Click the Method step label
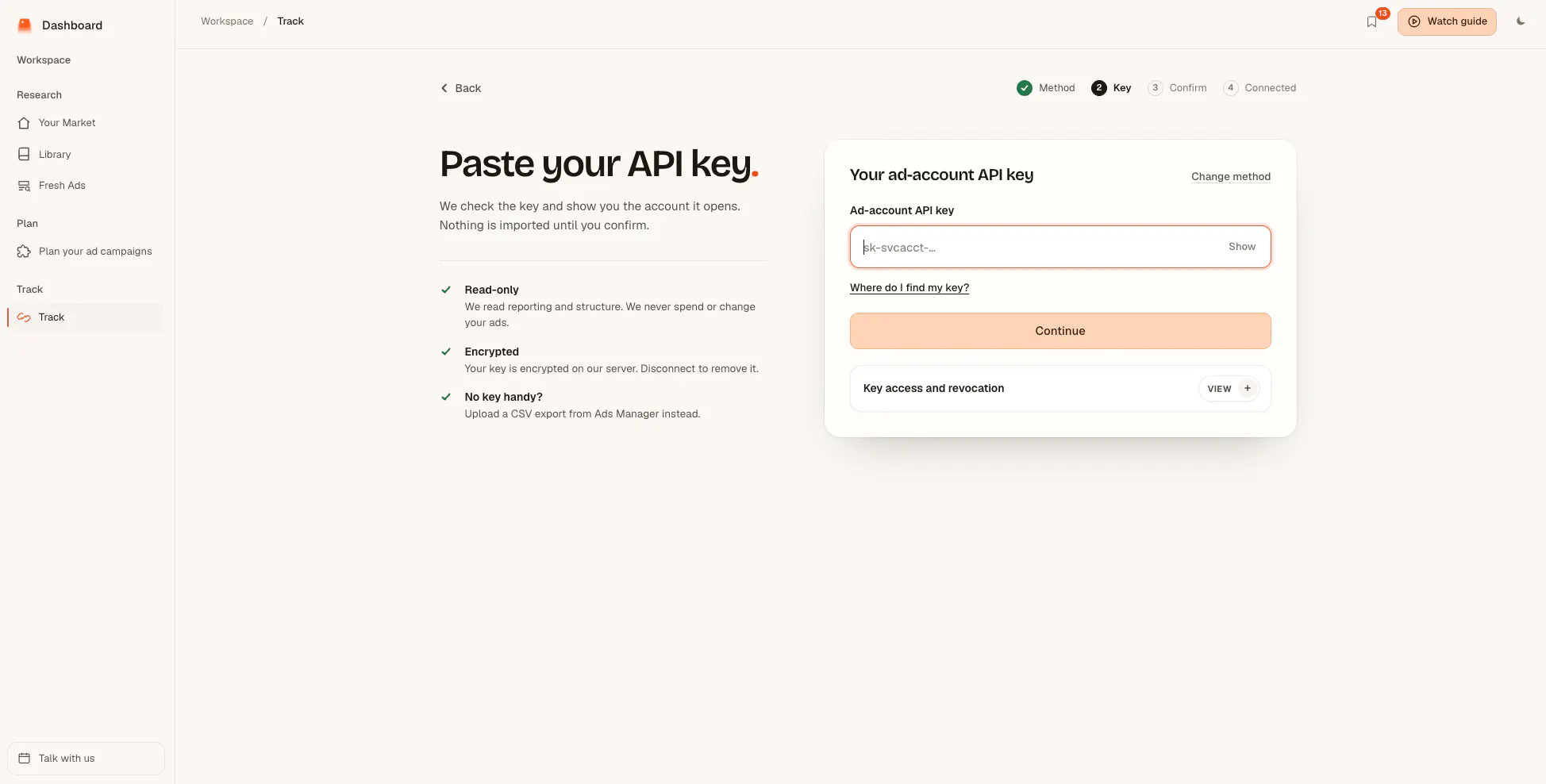The width and height of the screenshot is (1546, 784). (1057, 88)
